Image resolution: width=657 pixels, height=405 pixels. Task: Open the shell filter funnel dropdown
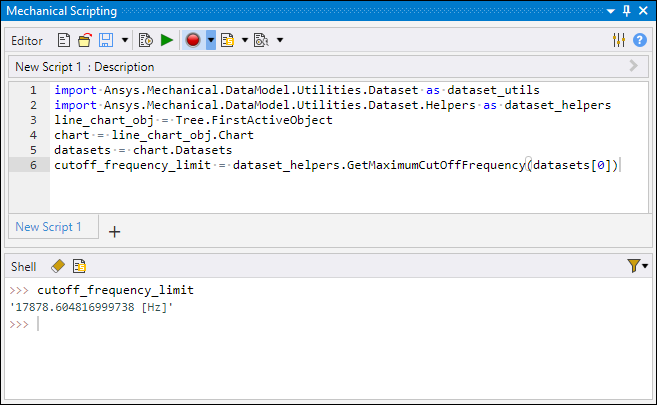pyautogui.click(x=638, y=266)
